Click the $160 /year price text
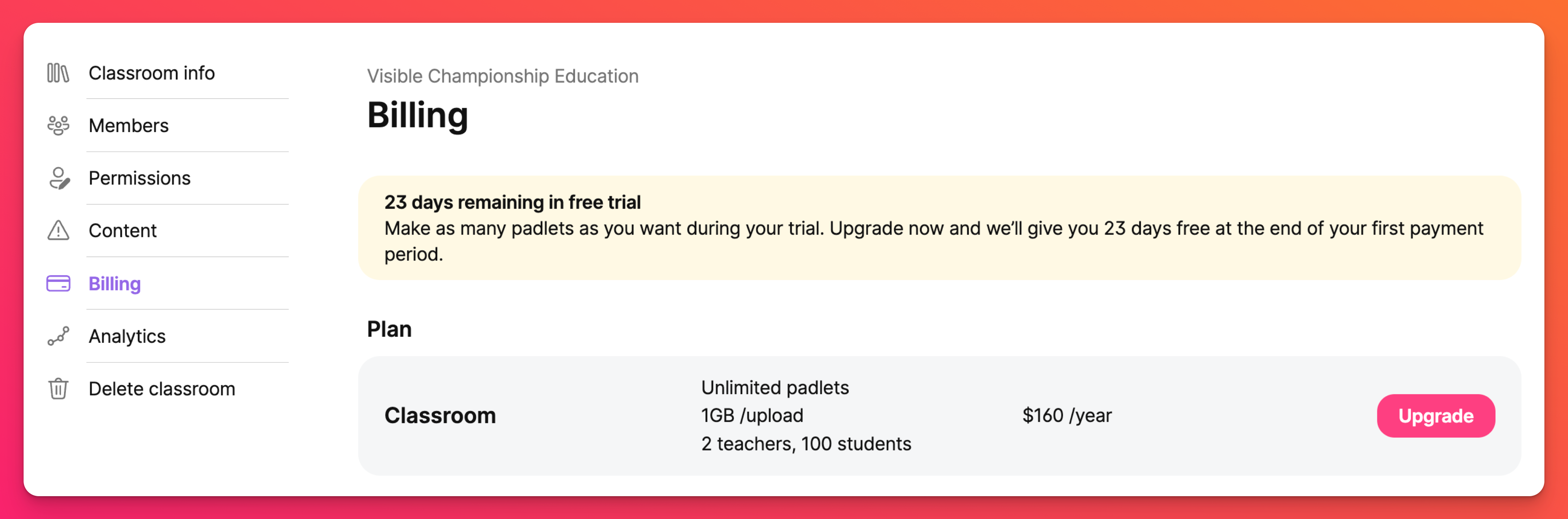 pos(1066,416)
